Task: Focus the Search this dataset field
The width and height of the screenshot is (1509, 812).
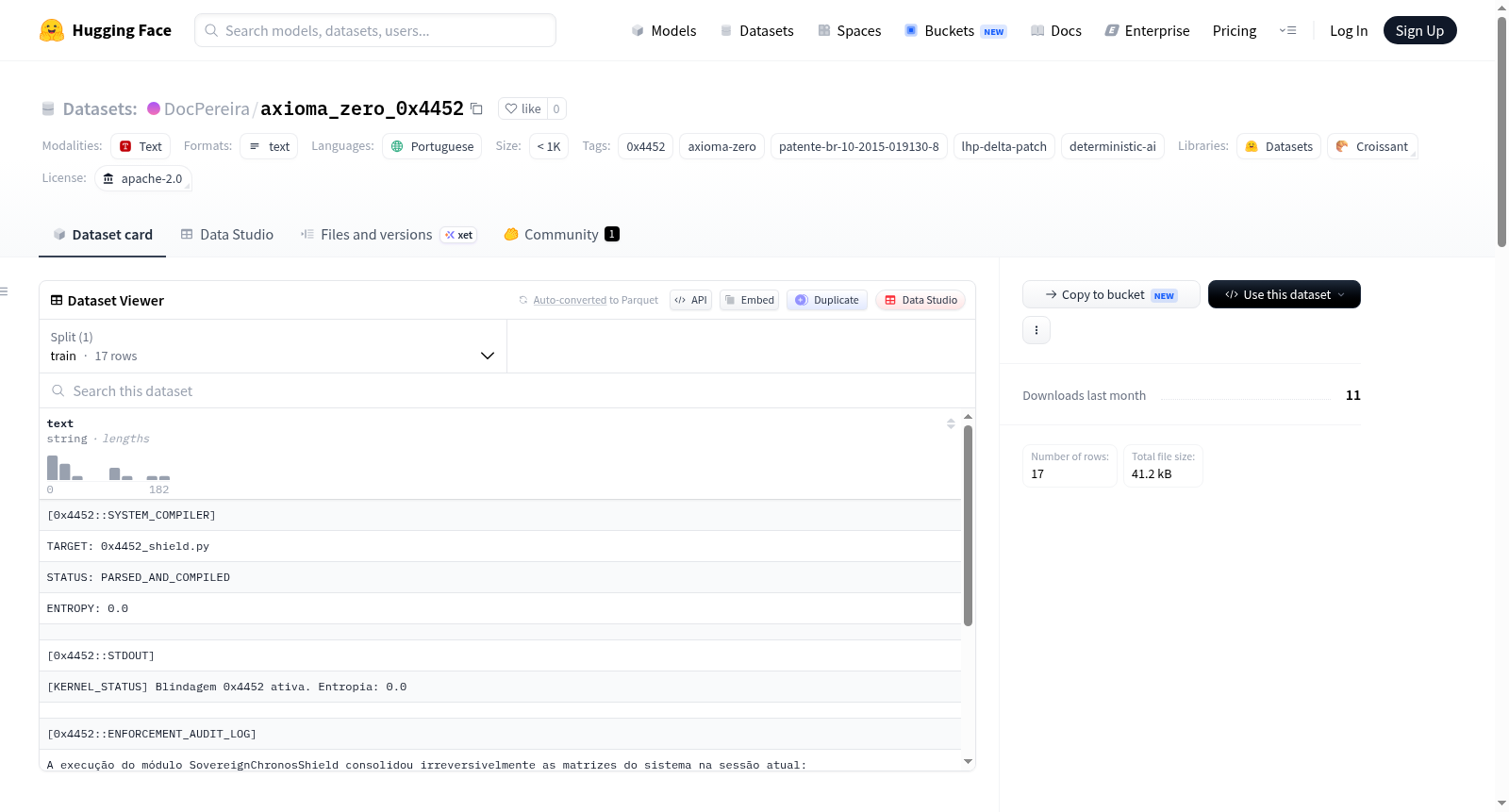Action: coord(507,390)
